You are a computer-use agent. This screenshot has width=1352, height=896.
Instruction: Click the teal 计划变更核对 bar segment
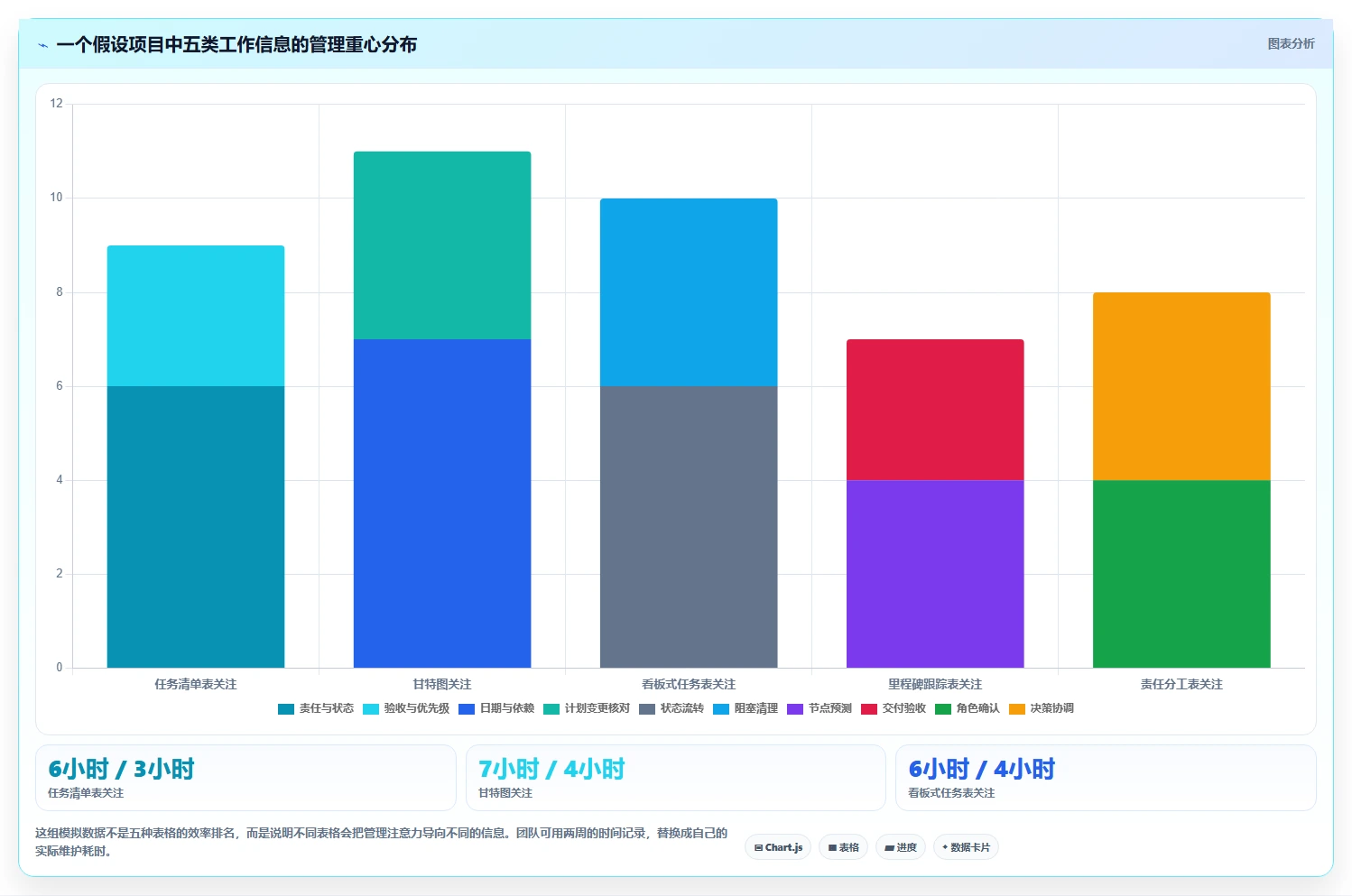442,245
